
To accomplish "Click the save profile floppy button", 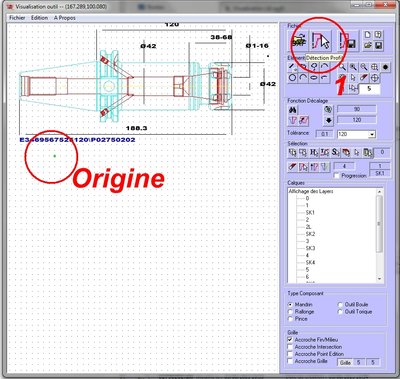I will click(x=348, y=41).
